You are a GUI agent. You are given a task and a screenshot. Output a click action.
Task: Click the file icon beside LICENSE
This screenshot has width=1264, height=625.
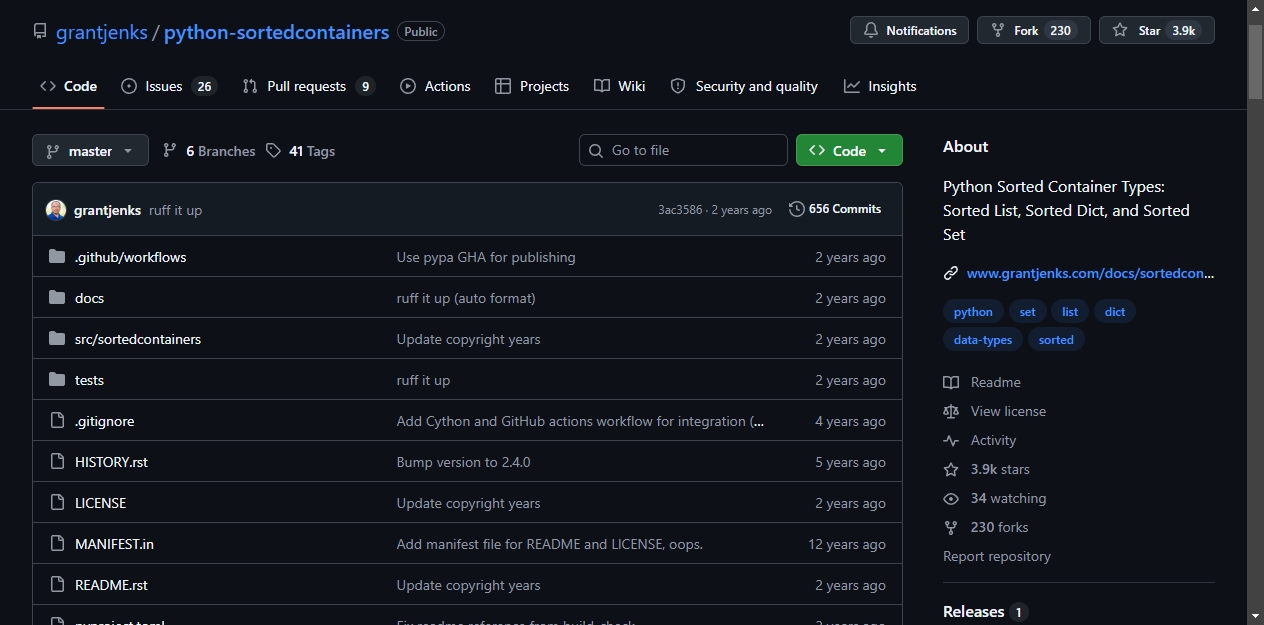tap(57, 503)
